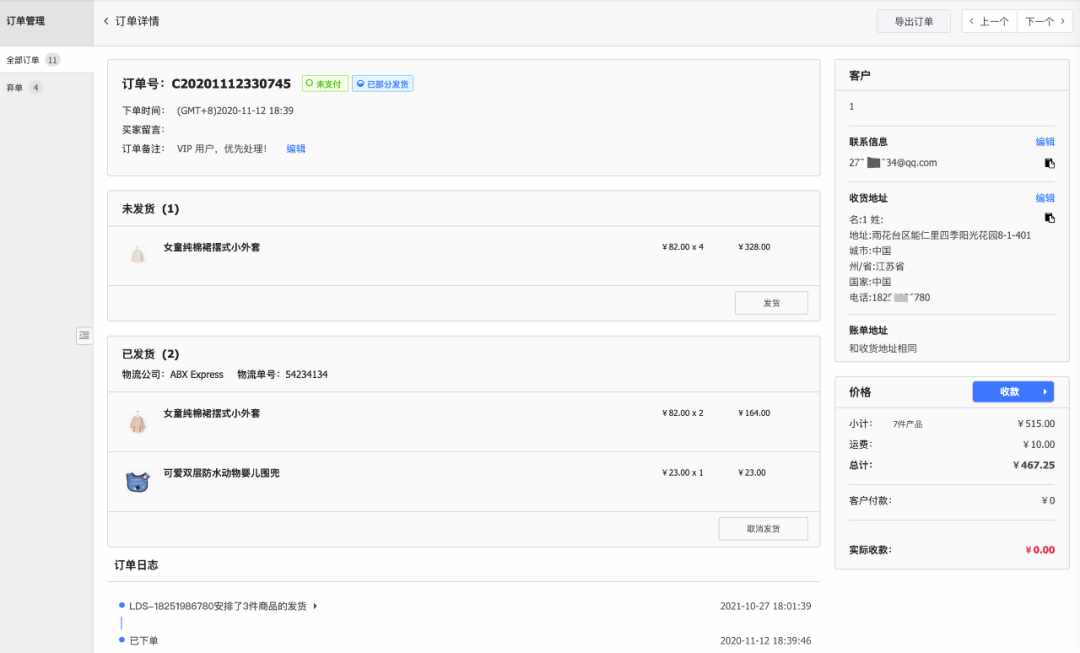Open the blue baby bib product thumbnail

[138, 481]
